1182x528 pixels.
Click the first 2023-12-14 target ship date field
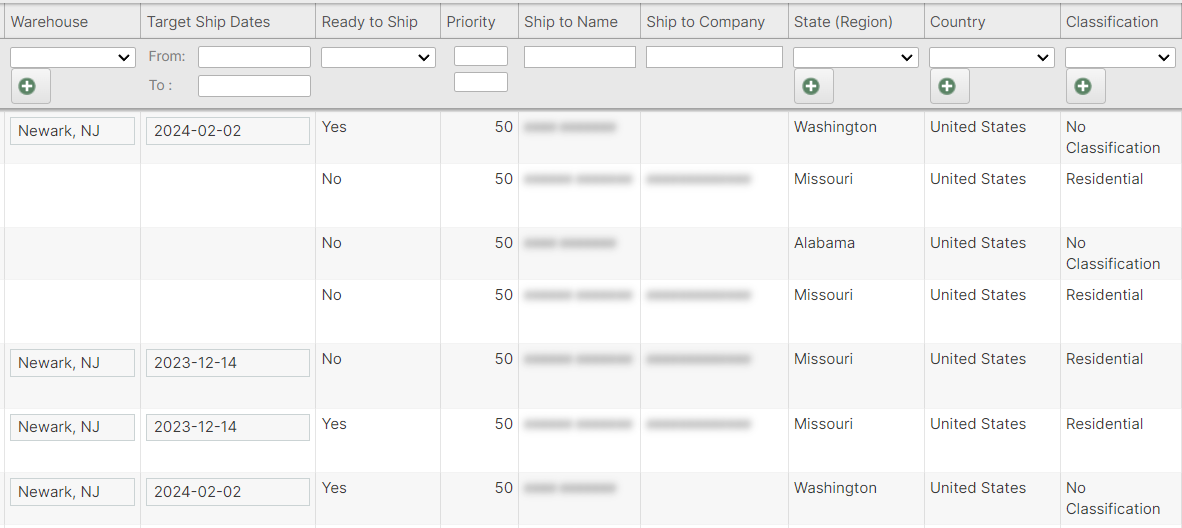[x=228, y=363]
